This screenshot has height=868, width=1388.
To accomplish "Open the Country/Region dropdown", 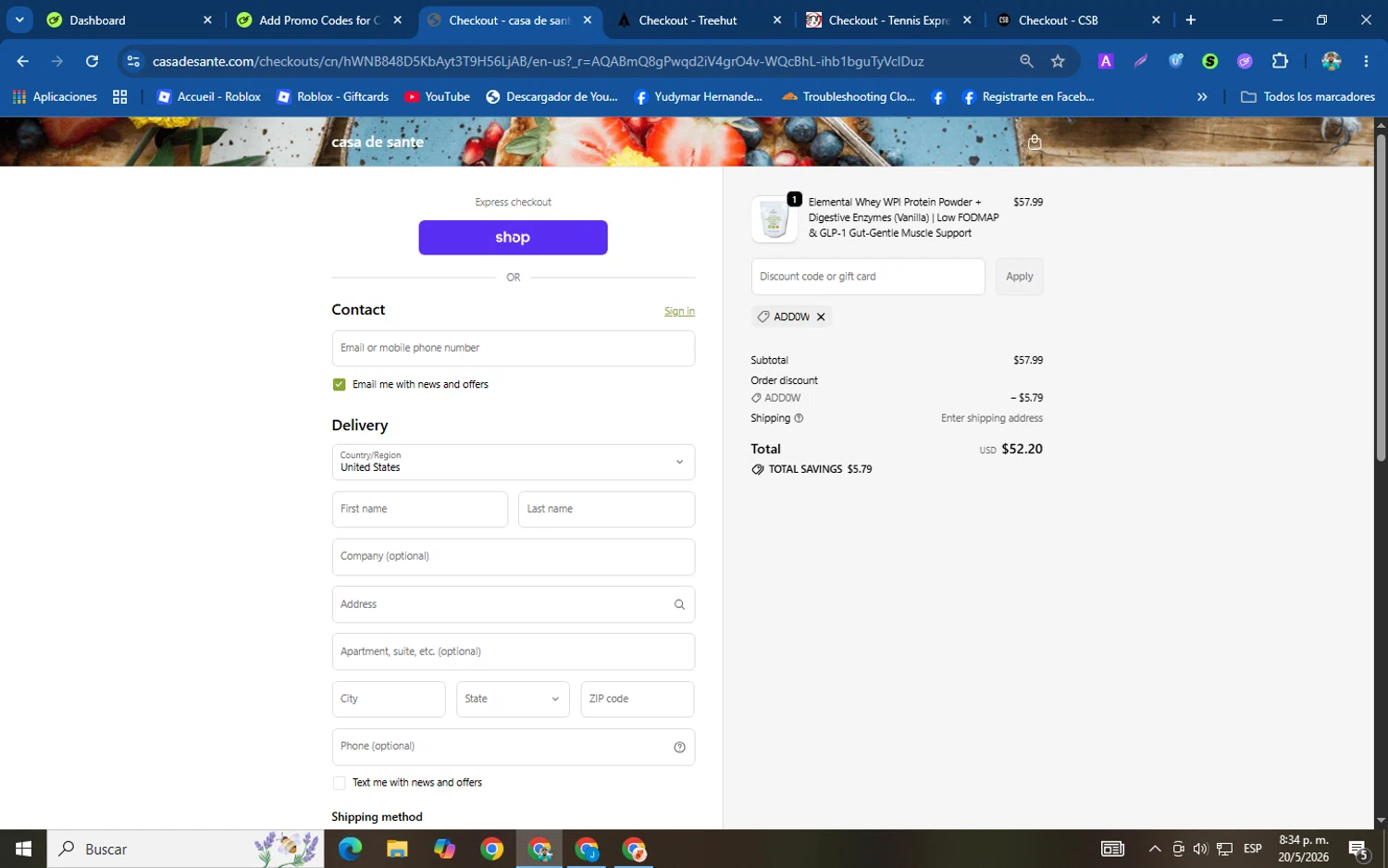I will [x=514, y=462].
